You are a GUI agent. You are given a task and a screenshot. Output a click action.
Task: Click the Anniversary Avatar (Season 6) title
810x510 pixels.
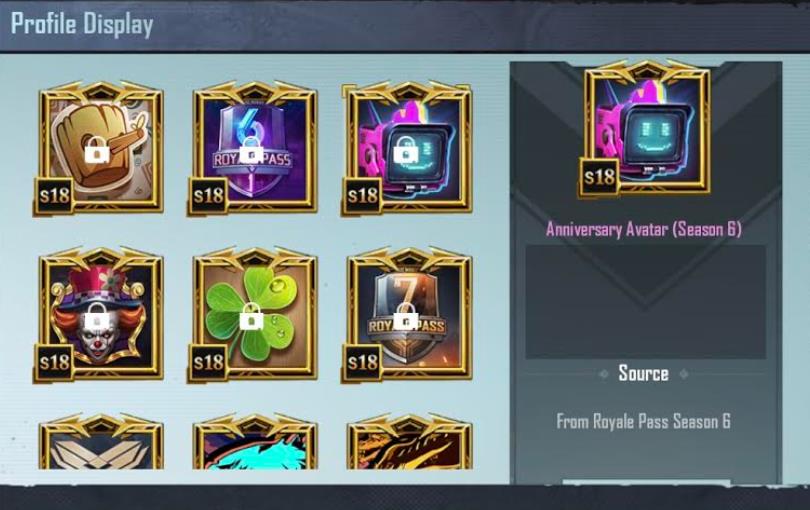pyautogui.click(x=644, y=228)
